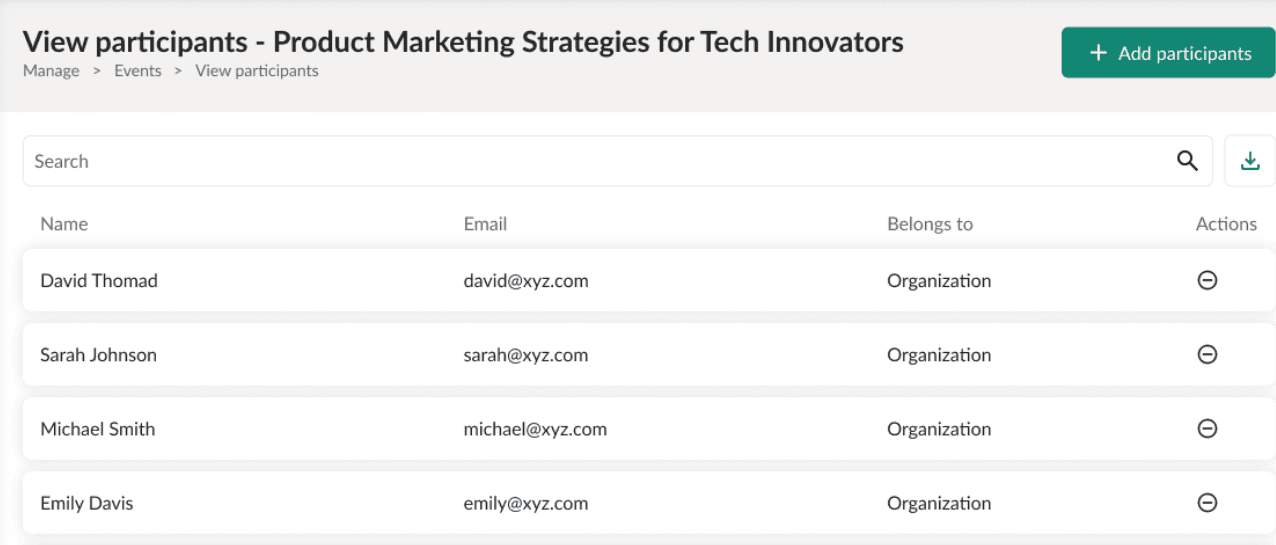Click the Actions column header

pyautogui.click(x=1226, y=224)
